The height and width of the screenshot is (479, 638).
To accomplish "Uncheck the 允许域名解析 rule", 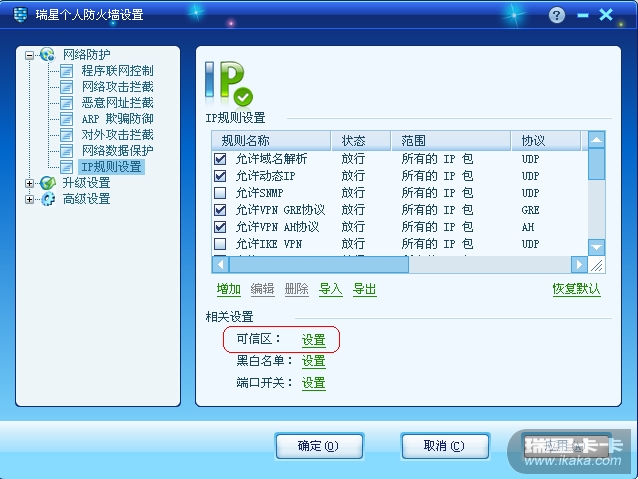I will [x=220, y=159].
